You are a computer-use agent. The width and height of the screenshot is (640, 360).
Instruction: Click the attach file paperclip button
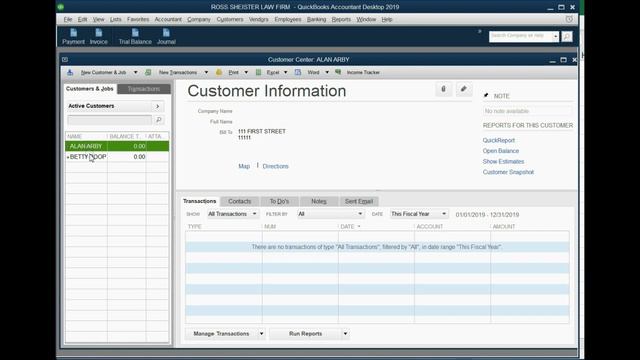coord(444,89)
